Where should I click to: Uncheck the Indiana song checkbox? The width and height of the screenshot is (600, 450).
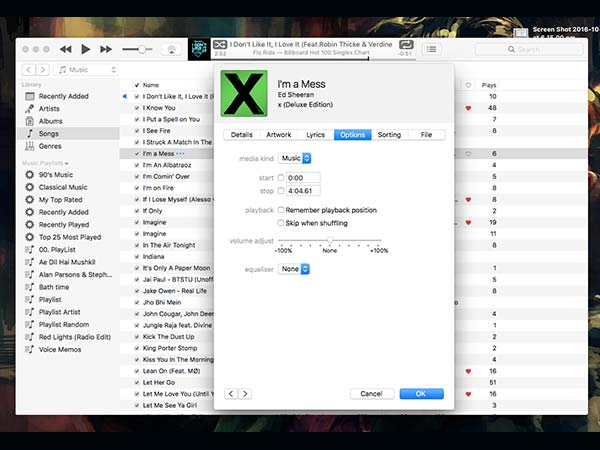coord(137,257)
